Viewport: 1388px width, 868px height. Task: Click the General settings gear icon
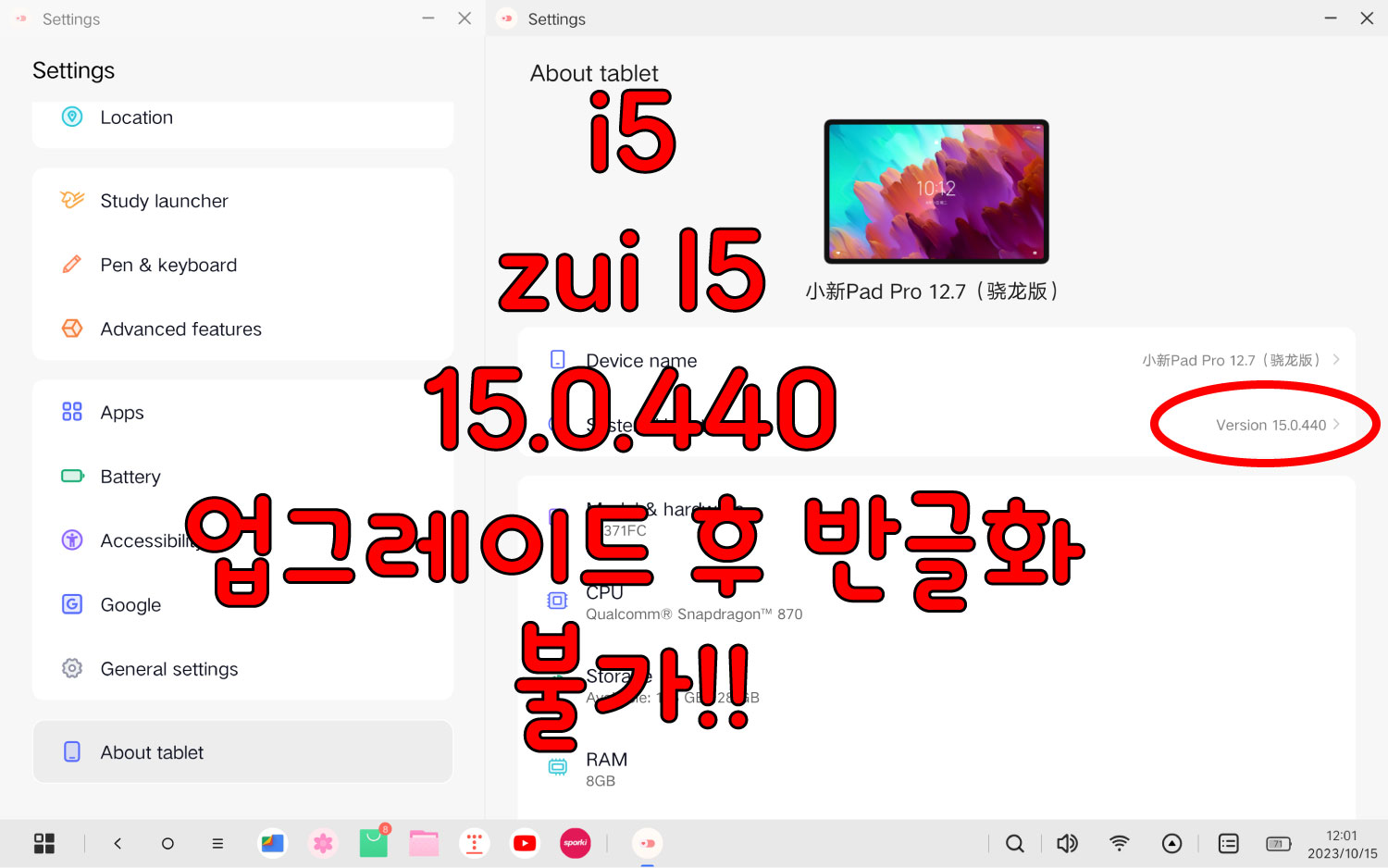tap(72, 668)
